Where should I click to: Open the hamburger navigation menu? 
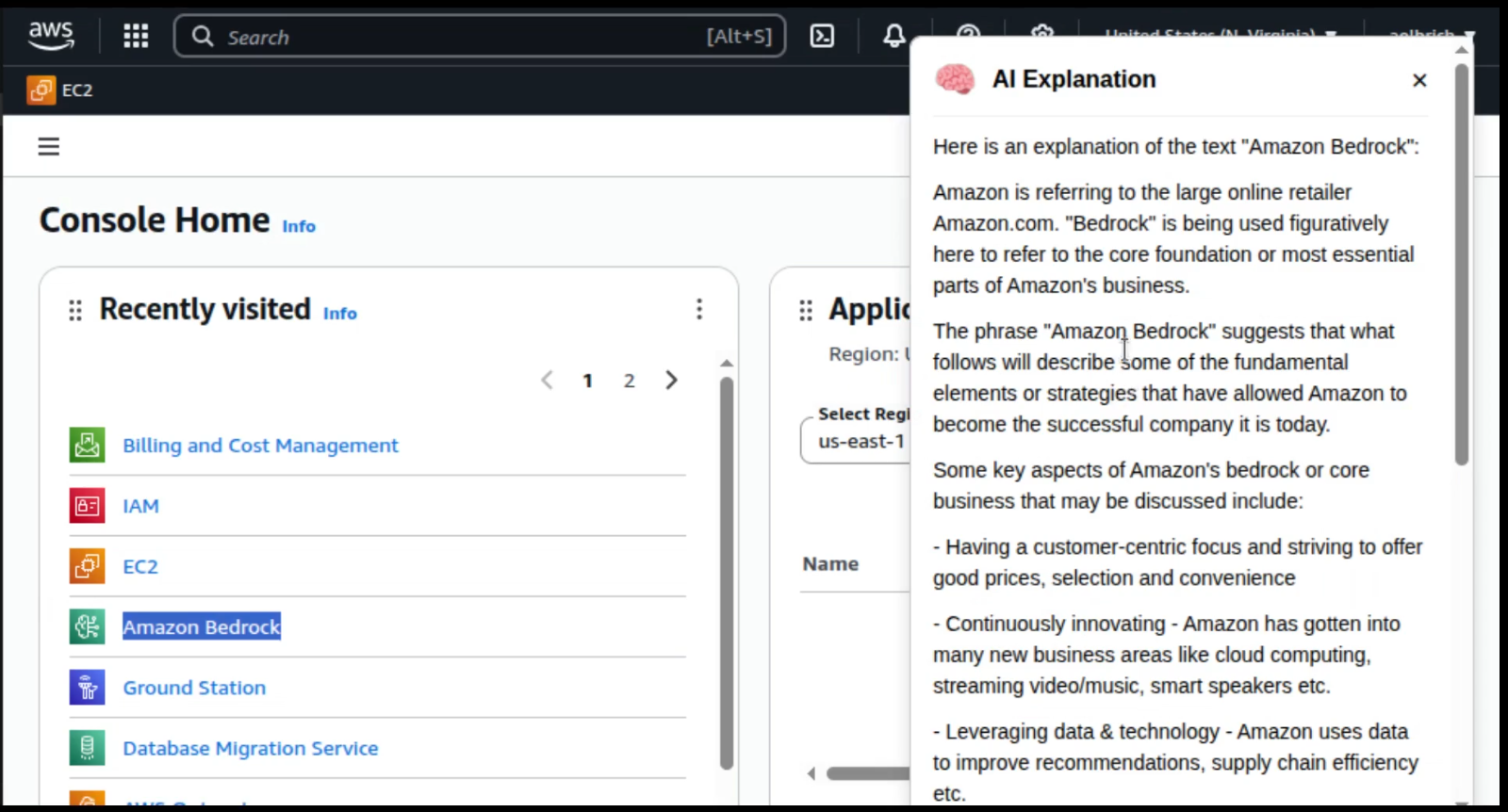49,146
